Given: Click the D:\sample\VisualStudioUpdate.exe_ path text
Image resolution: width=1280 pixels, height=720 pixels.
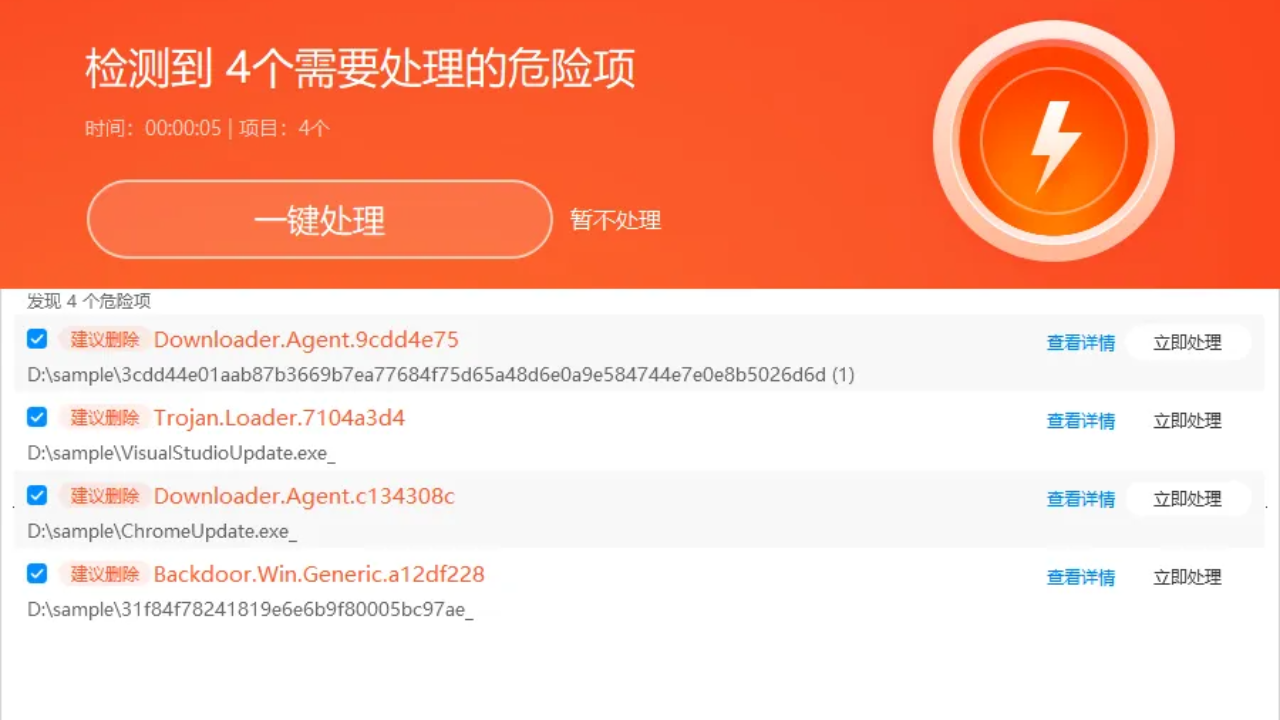Looking at the screenshot, I should pyautogui.click(x=181, y=453).
